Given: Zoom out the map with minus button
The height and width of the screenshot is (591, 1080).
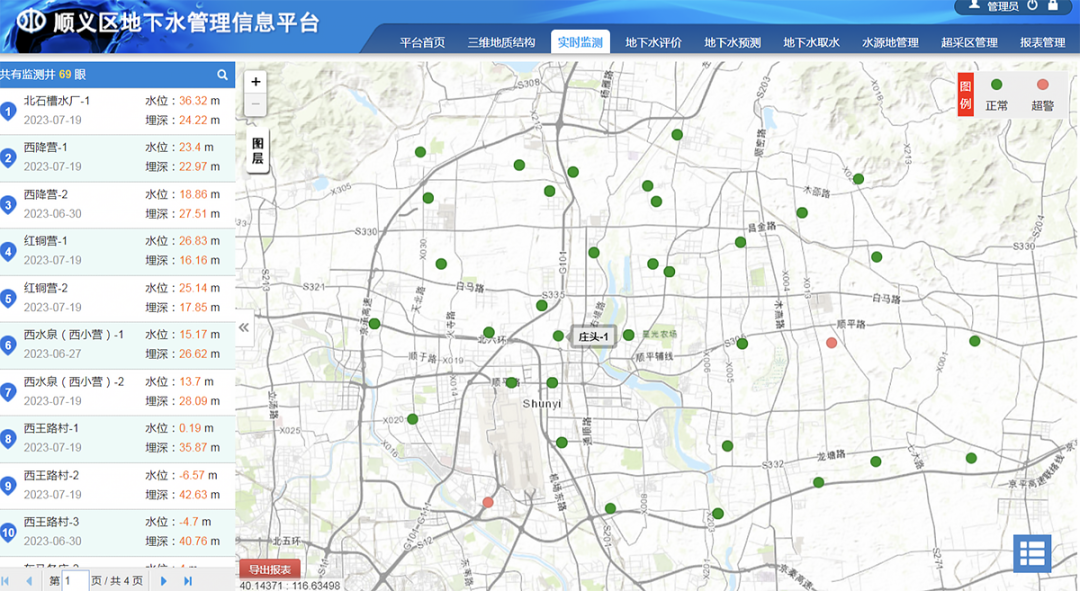Looking at the screenshot, I should tap(256, 104).
